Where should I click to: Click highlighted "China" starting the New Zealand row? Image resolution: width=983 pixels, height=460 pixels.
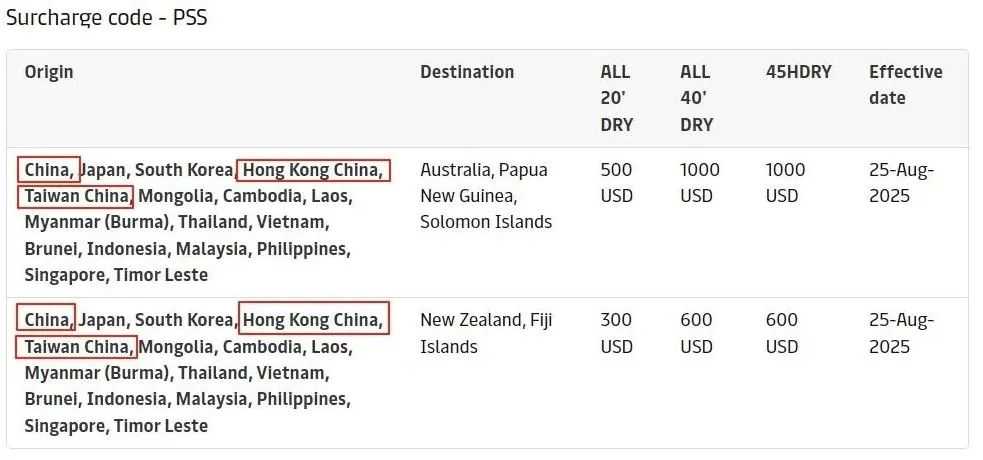[46, 320]
